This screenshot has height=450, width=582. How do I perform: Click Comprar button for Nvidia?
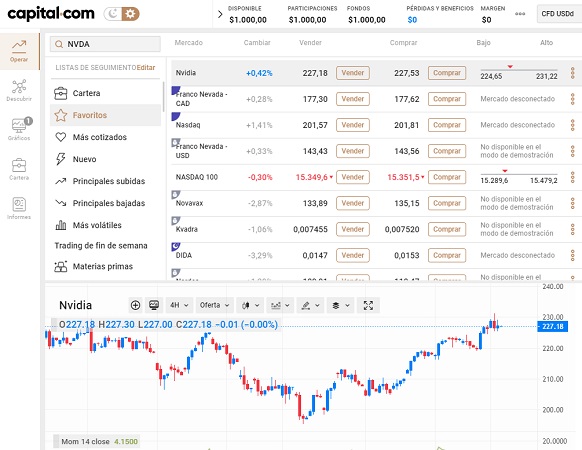447,73
